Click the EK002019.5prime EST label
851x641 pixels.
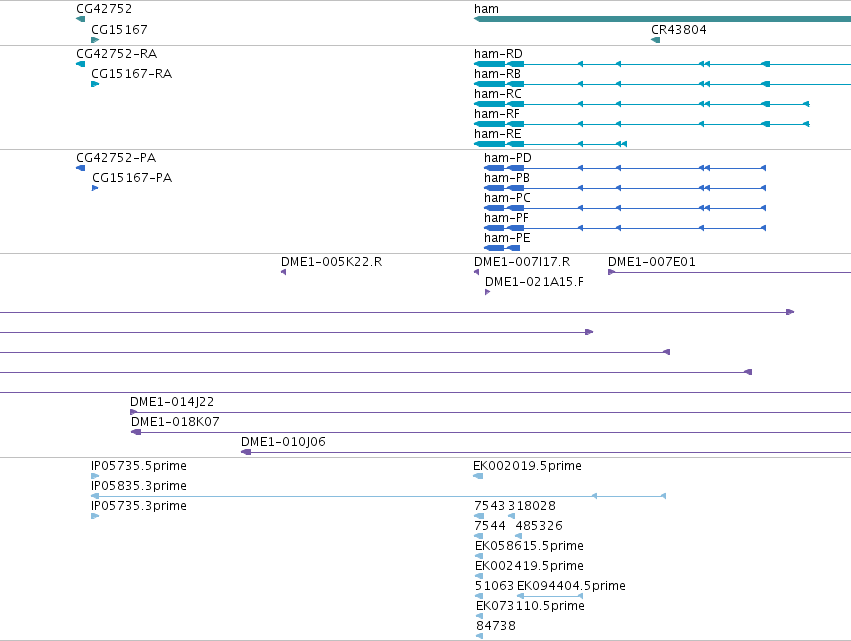(528, 466)
